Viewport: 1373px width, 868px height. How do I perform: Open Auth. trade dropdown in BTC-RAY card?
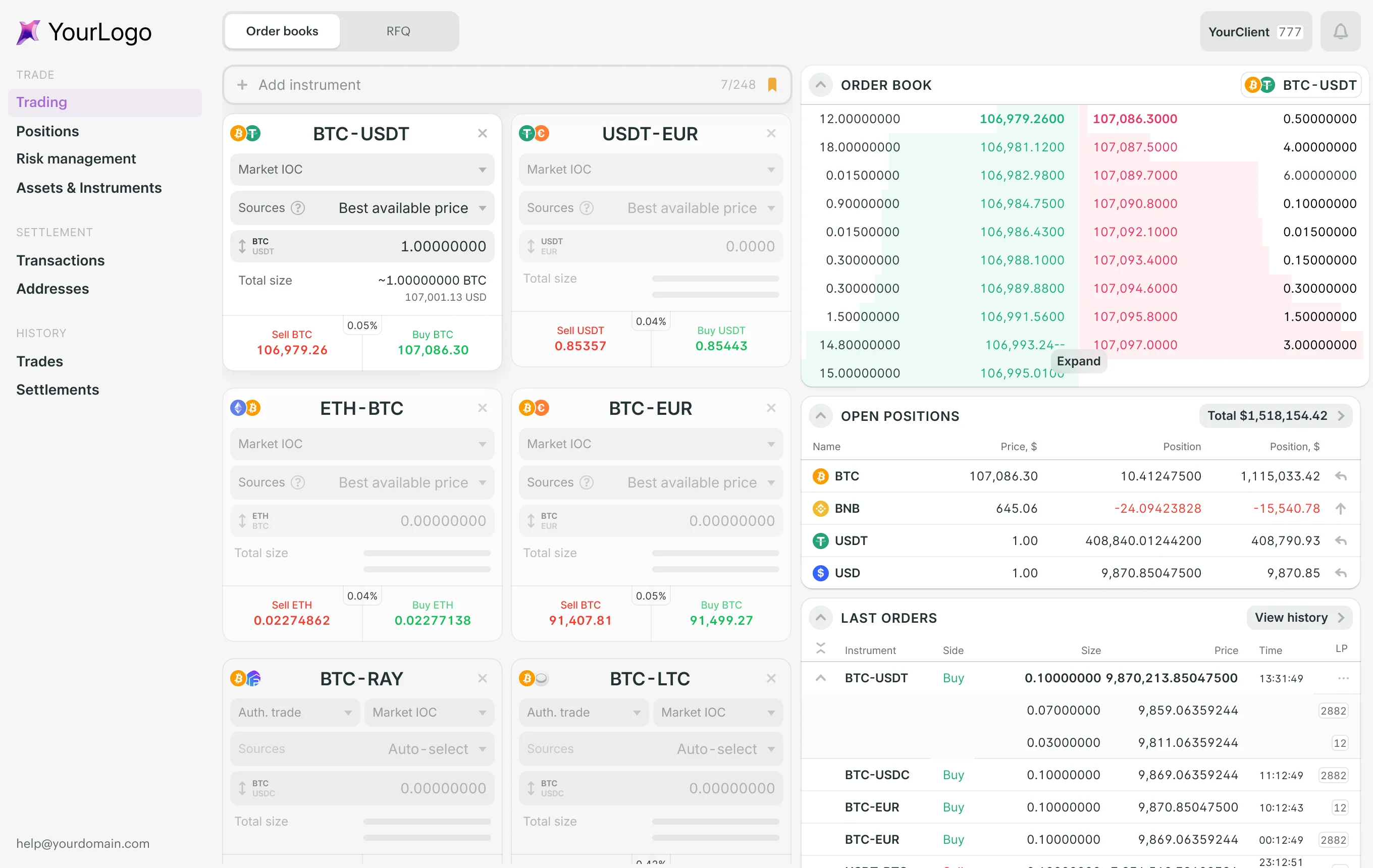(295, 713)
